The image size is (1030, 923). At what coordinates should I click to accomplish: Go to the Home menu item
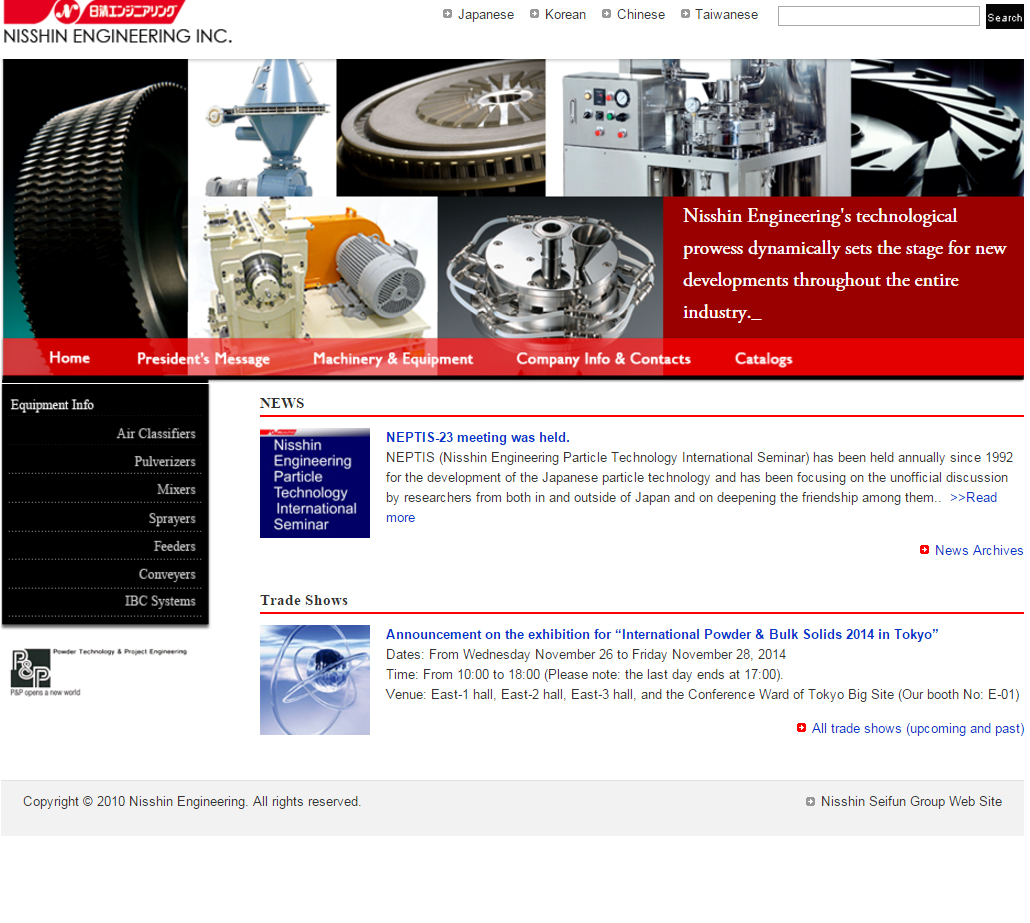point(70,358)
